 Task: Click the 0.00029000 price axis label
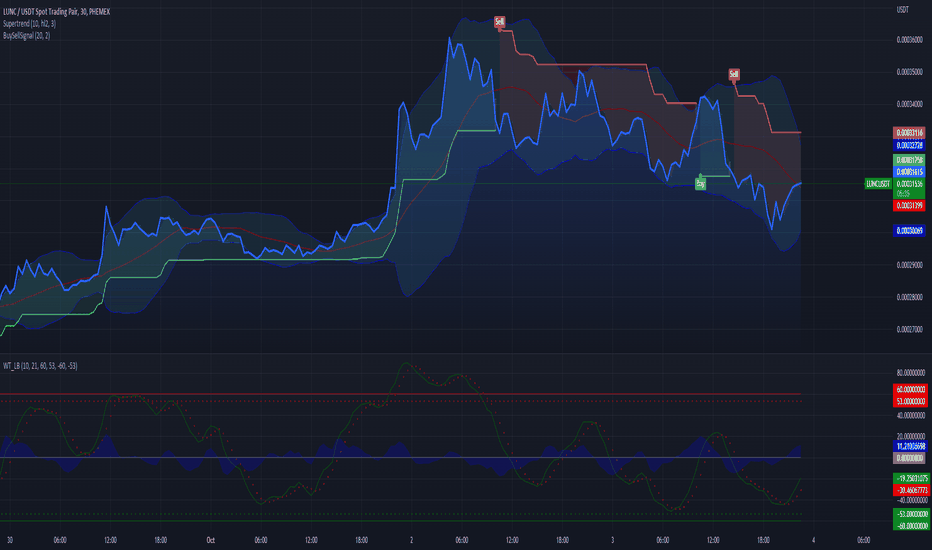[x=909, y=265]
